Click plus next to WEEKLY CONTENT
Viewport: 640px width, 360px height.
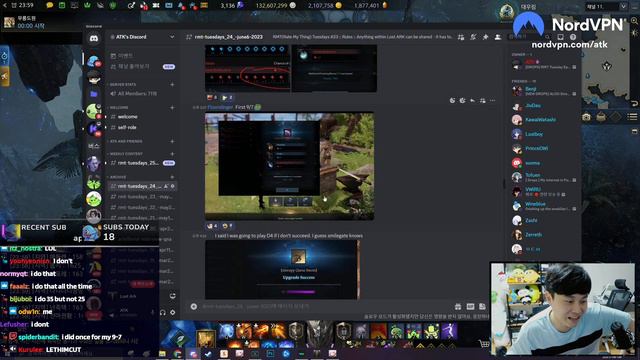pyautogui.click(x=172, y=154)
